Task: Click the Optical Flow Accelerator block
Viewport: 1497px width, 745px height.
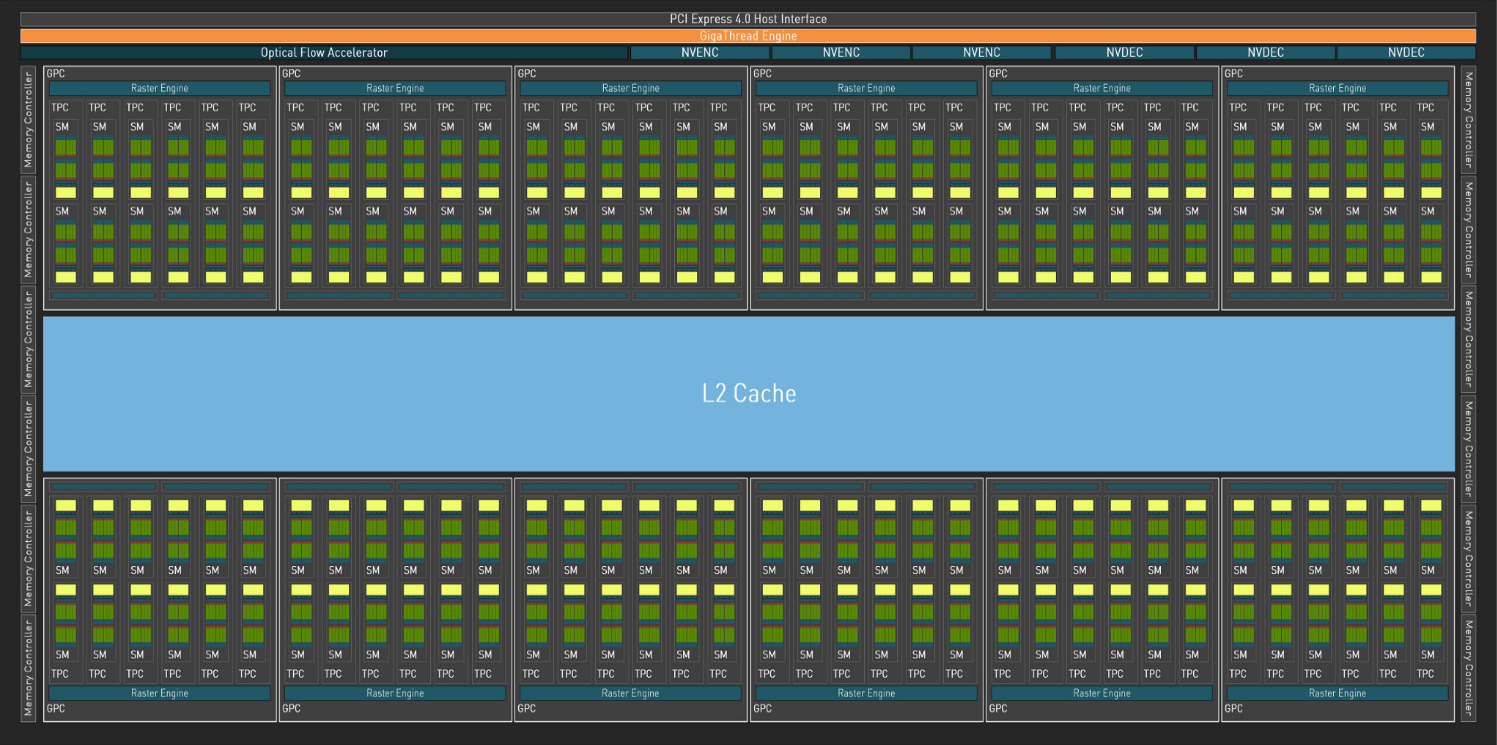Action: tap(324, 52)
